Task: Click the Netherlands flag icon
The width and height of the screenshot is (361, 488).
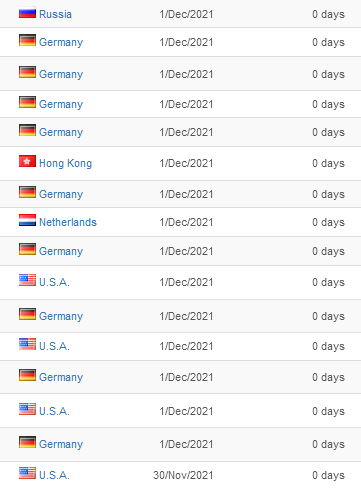Action: (27, 220)
